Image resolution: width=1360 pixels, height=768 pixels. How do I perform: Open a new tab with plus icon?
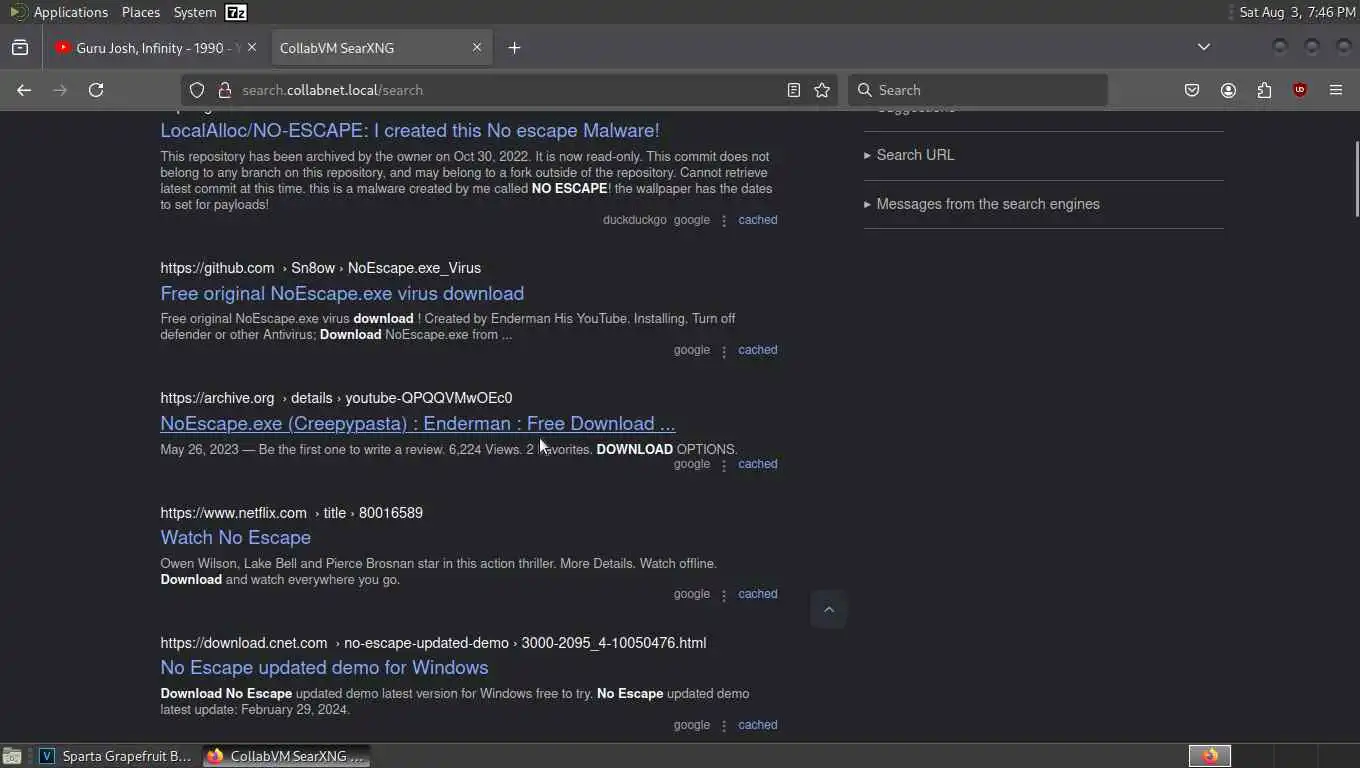point(514,47)
